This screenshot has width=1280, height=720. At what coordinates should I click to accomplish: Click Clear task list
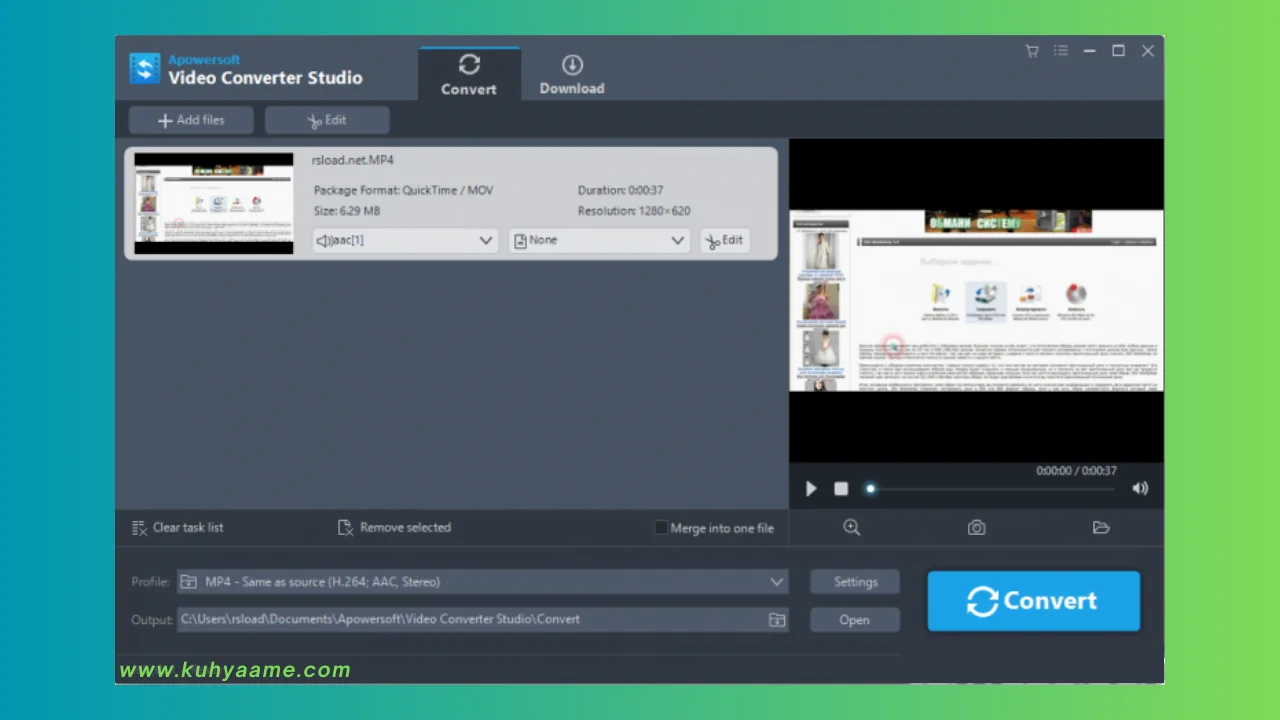[178, 527]
